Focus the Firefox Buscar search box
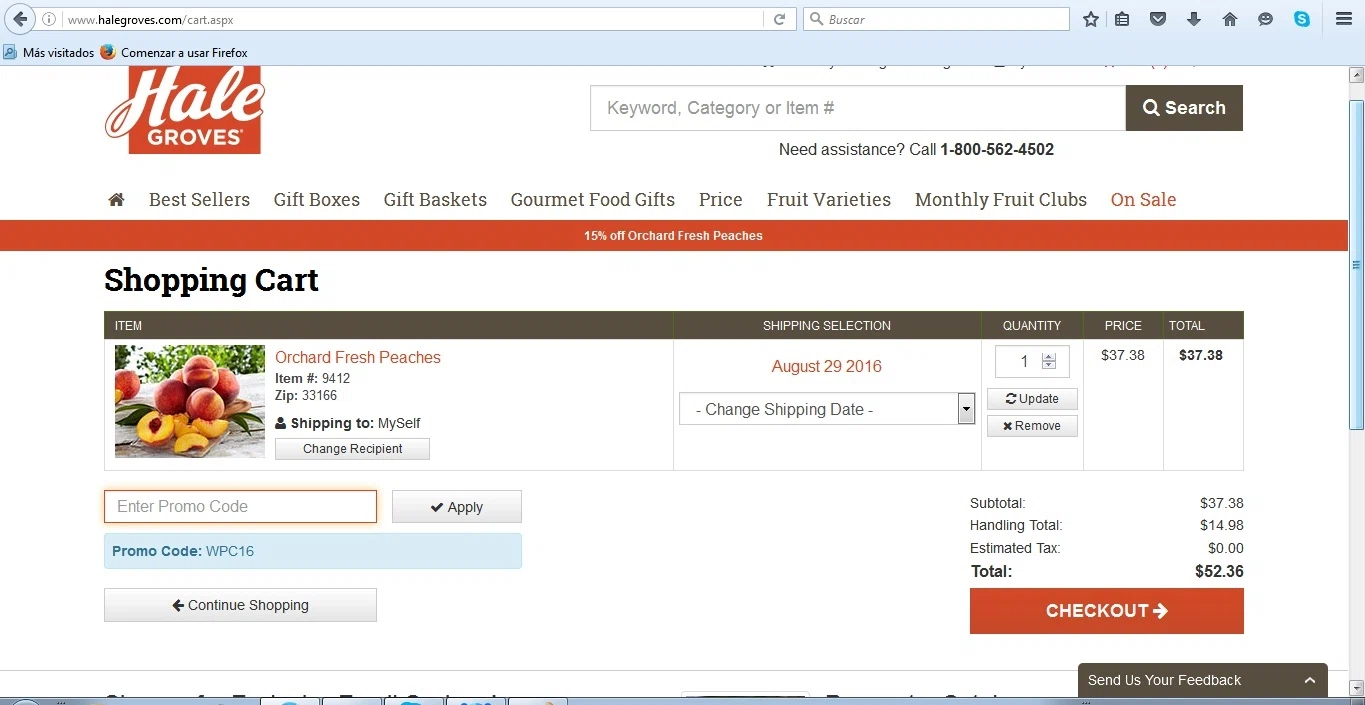The width and height of the screenshot is (1365, 705). click(x=936, y=19)
